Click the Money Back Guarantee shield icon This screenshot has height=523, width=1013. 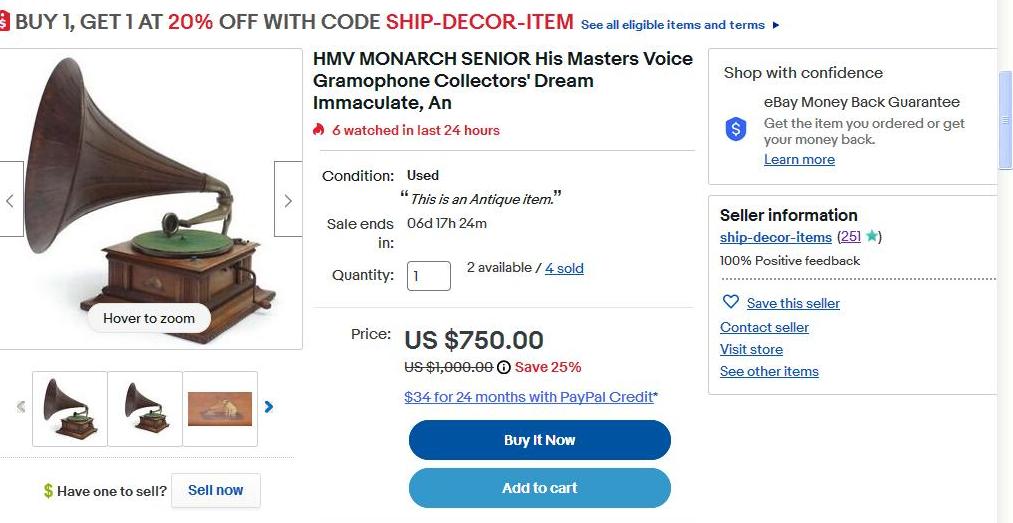(736, 129)
